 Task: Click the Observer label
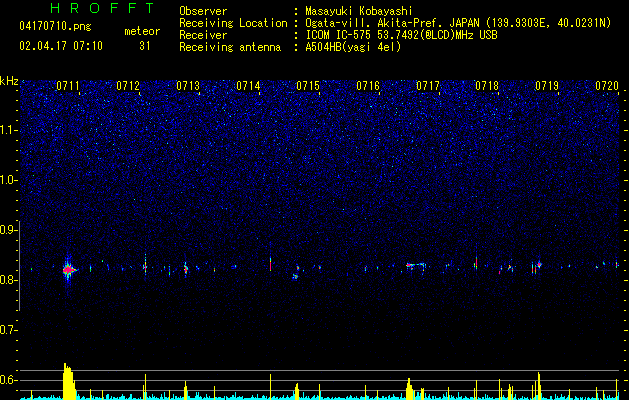click(x=203, y=11)
